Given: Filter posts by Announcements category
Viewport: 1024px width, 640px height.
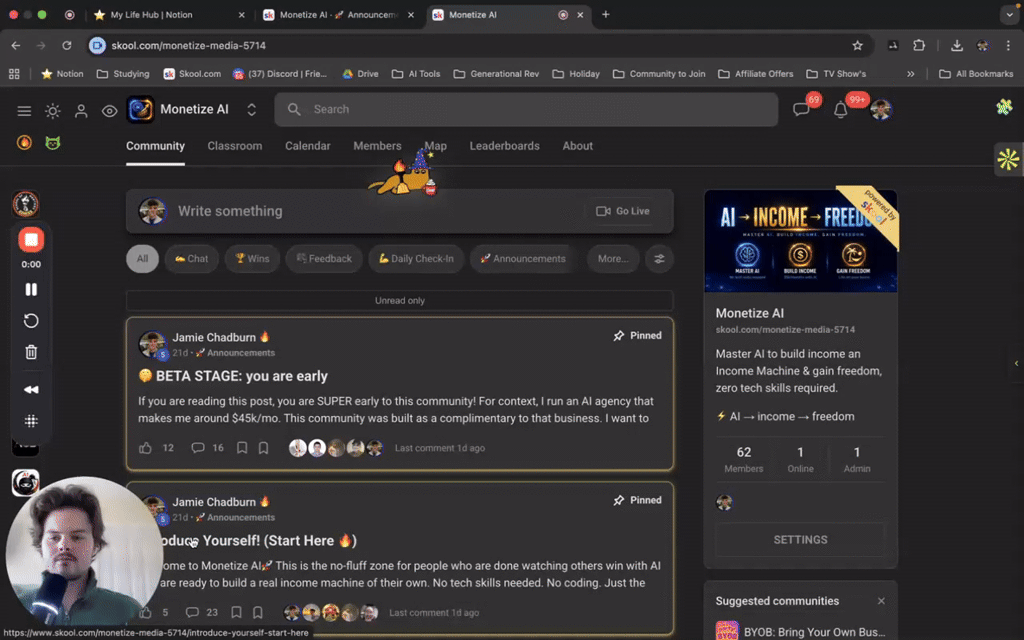Looking at the screenshot, I should [522, 259].
